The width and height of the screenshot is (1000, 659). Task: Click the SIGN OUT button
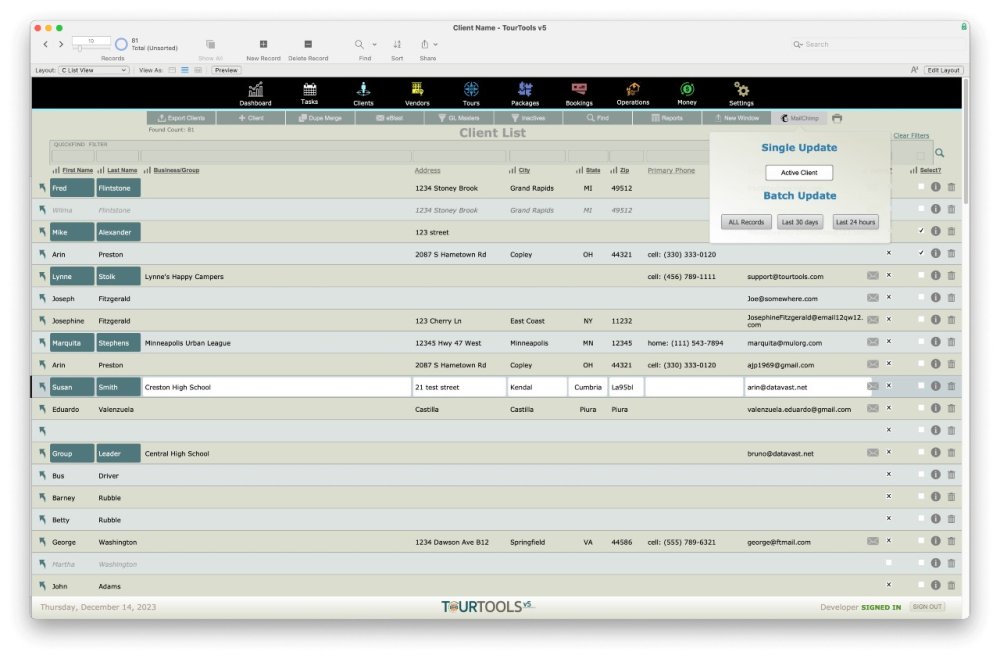[x=927, y=607]
